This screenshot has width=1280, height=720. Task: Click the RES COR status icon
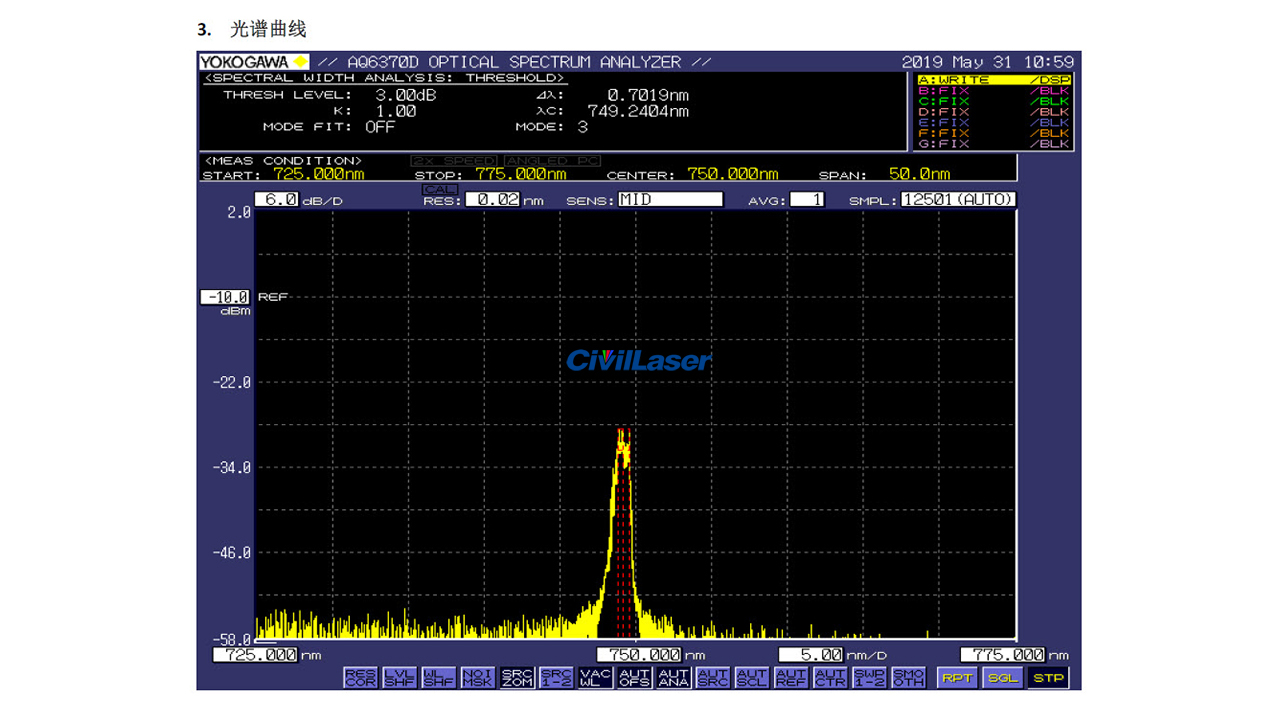click(360, 677)
